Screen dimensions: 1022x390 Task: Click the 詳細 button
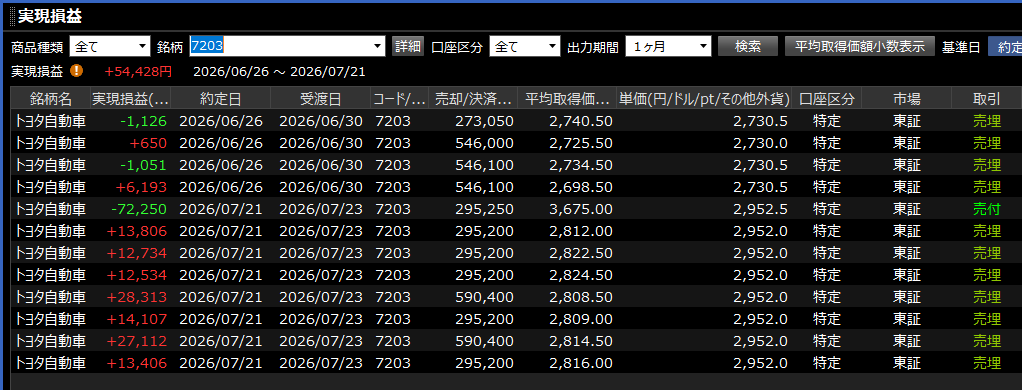pos(407,46)
